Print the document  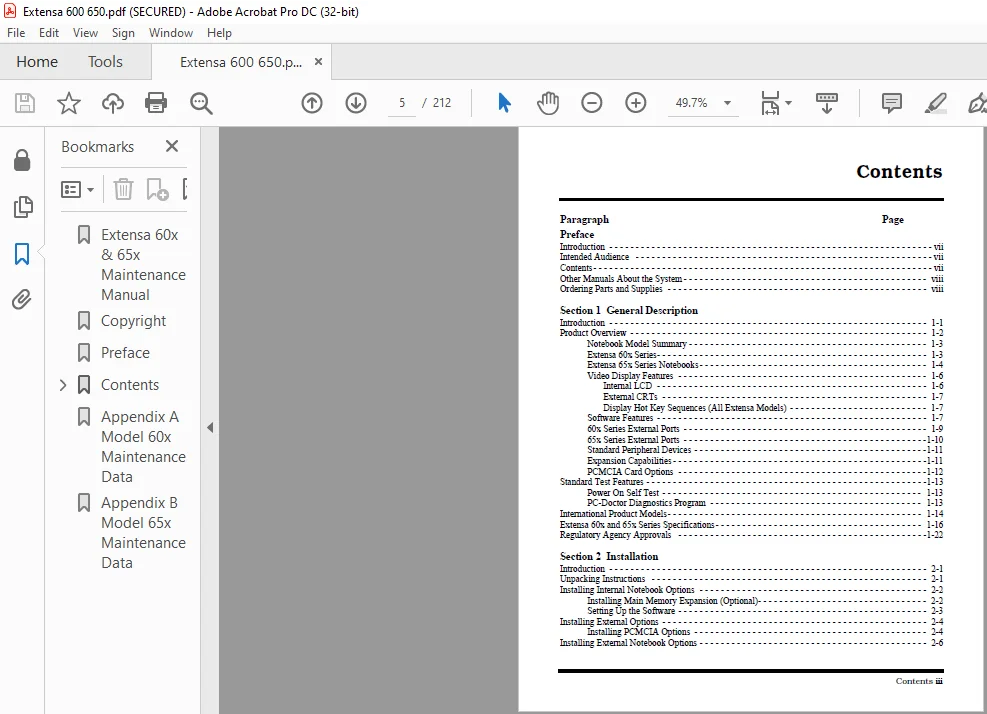coord(156,103)
